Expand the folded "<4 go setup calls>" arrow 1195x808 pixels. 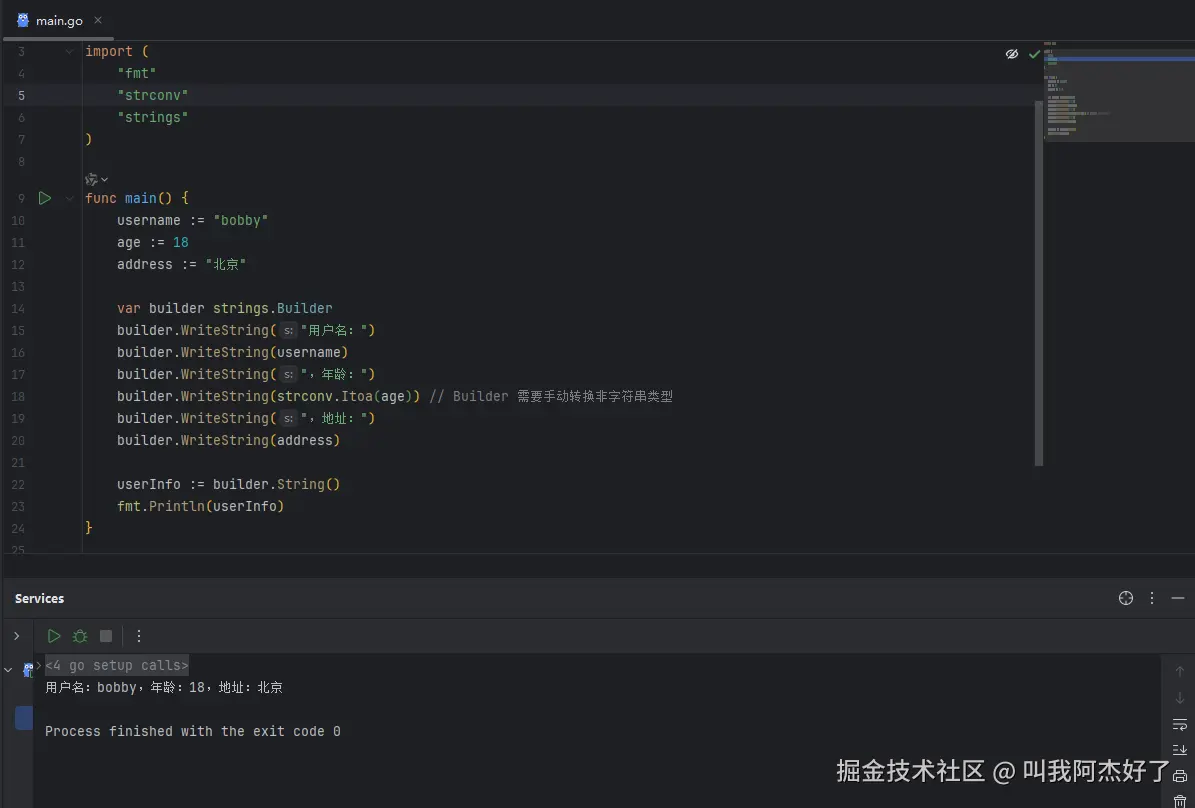pyautogui.click(x=39, y=665)
